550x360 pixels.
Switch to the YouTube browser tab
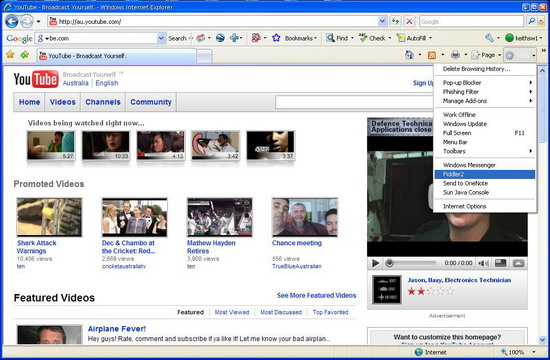(x=116, y=56)
